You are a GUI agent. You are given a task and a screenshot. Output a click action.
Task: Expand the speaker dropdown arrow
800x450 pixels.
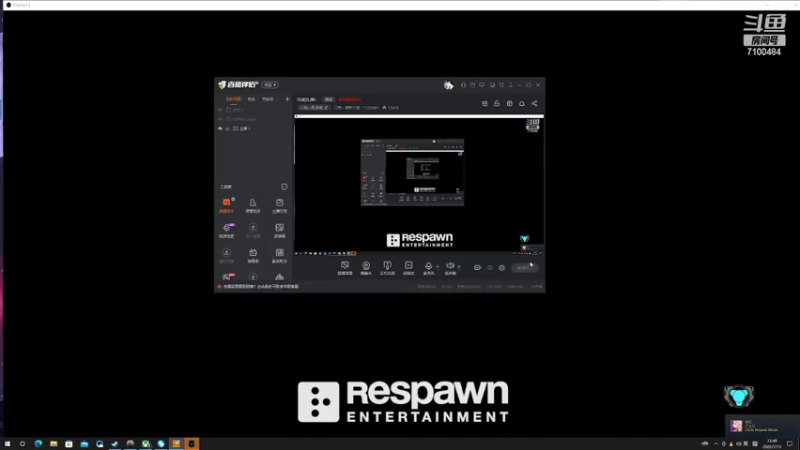459,266
